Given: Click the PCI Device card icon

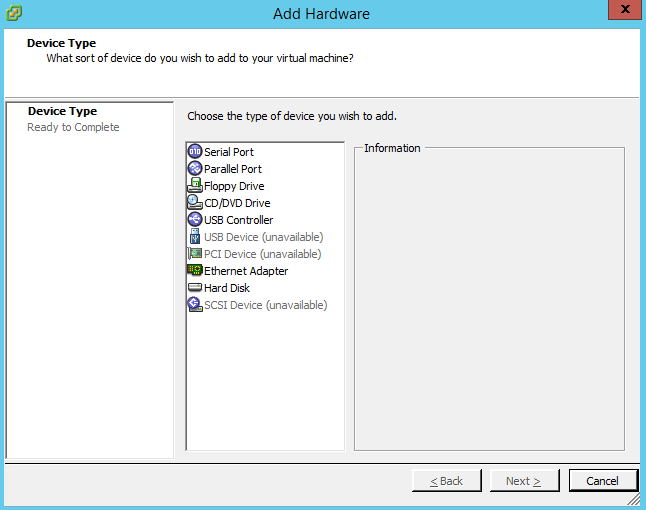Looking at the screenshot, I should (x=195, y=253).
